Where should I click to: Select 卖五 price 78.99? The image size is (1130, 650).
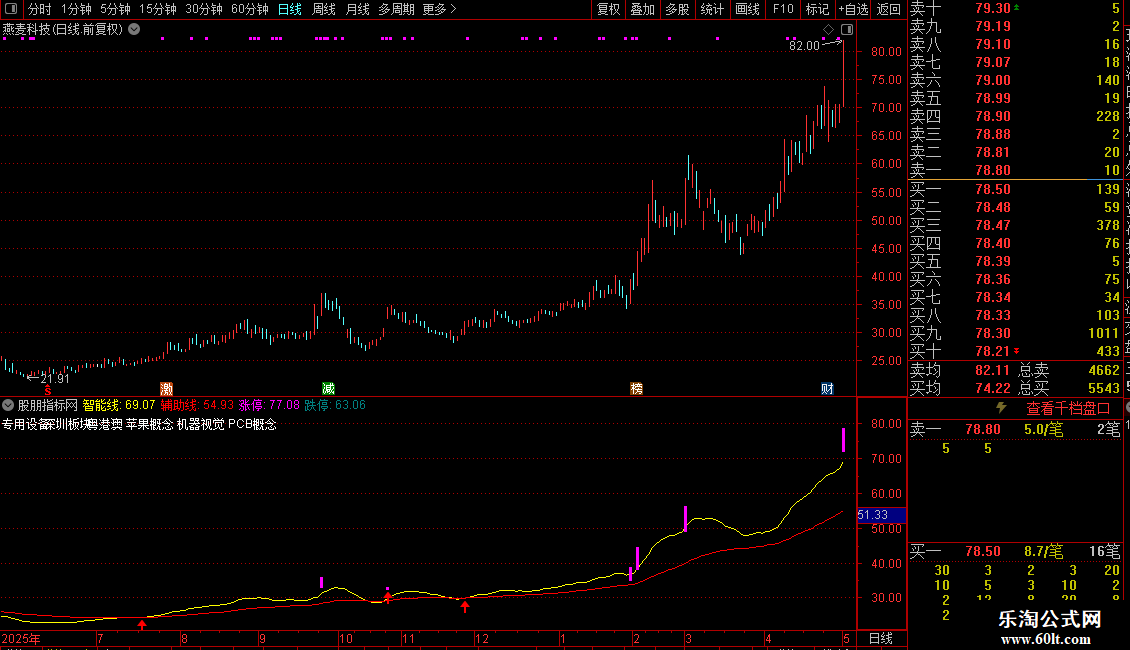(x=993, y=98)
